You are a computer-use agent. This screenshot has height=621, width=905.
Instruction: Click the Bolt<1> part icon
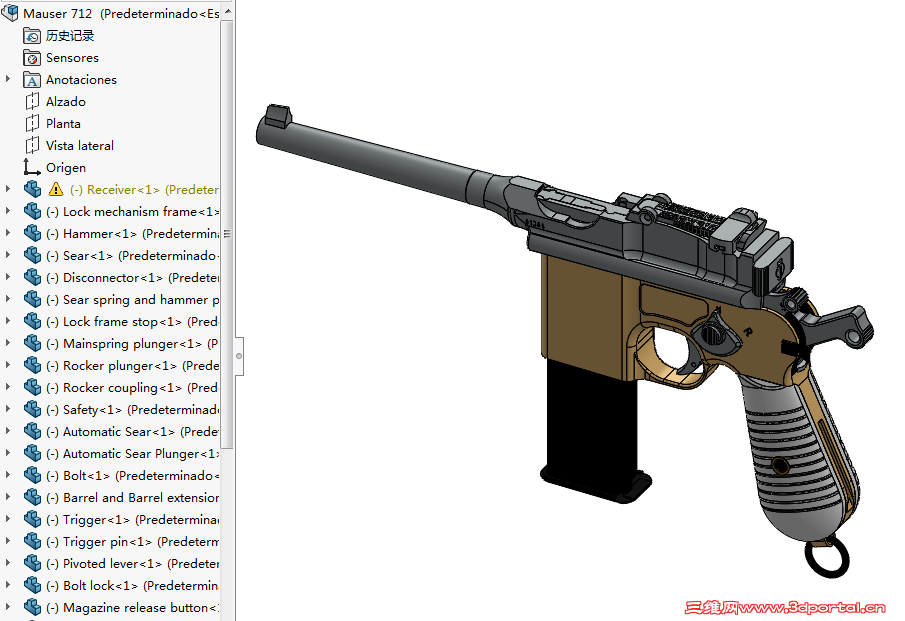32,475
